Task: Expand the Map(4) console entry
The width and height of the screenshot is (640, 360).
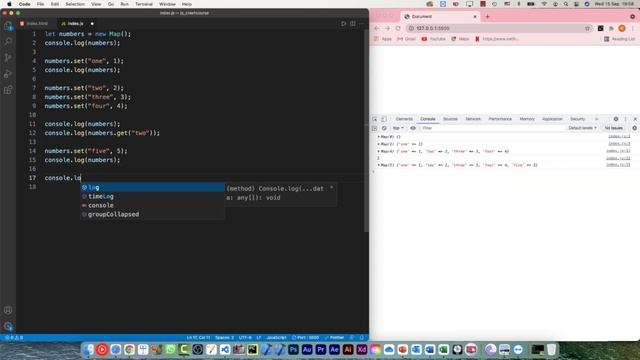Action: point(378,151)
